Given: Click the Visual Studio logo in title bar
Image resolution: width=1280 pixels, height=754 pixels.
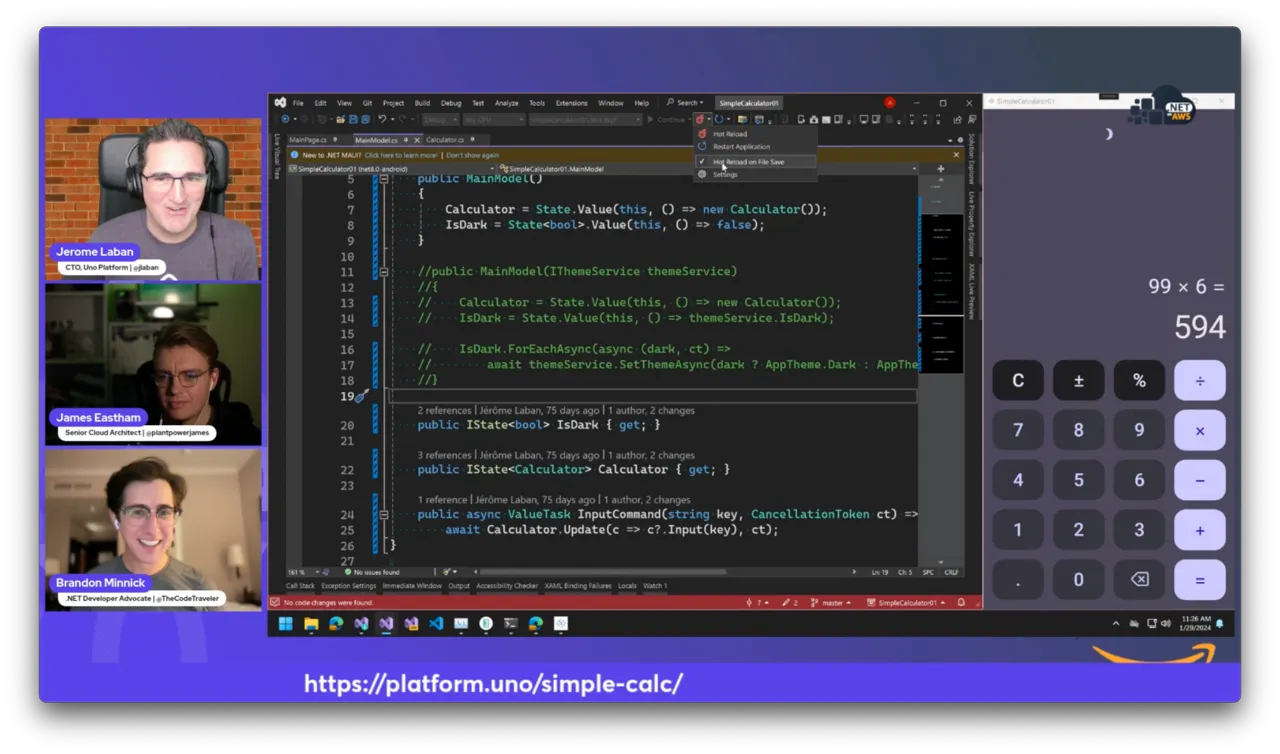Looking at the screenshot, I should [x=281, y=102].
